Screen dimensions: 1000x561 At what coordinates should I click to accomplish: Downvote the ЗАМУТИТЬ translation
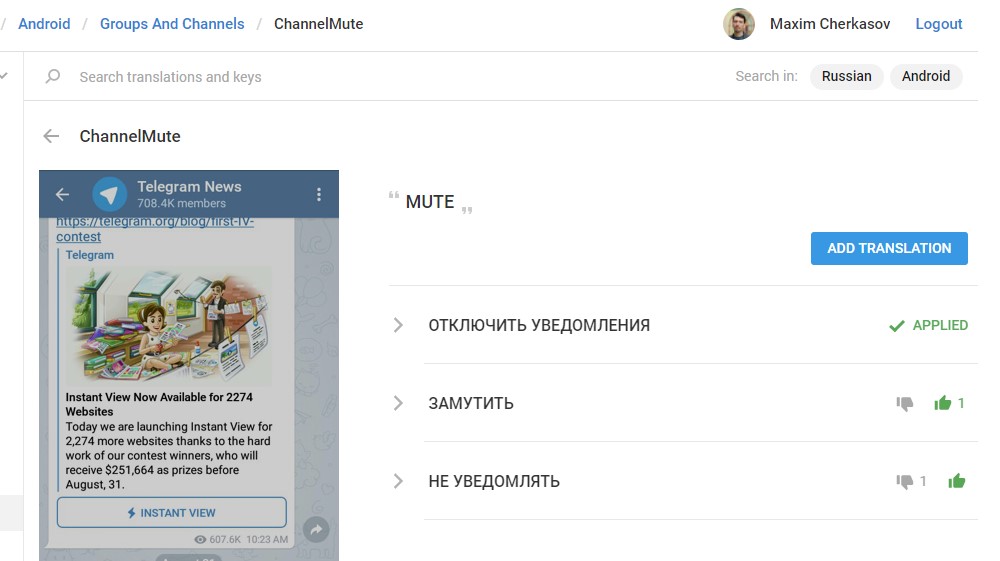coord(904,404)
